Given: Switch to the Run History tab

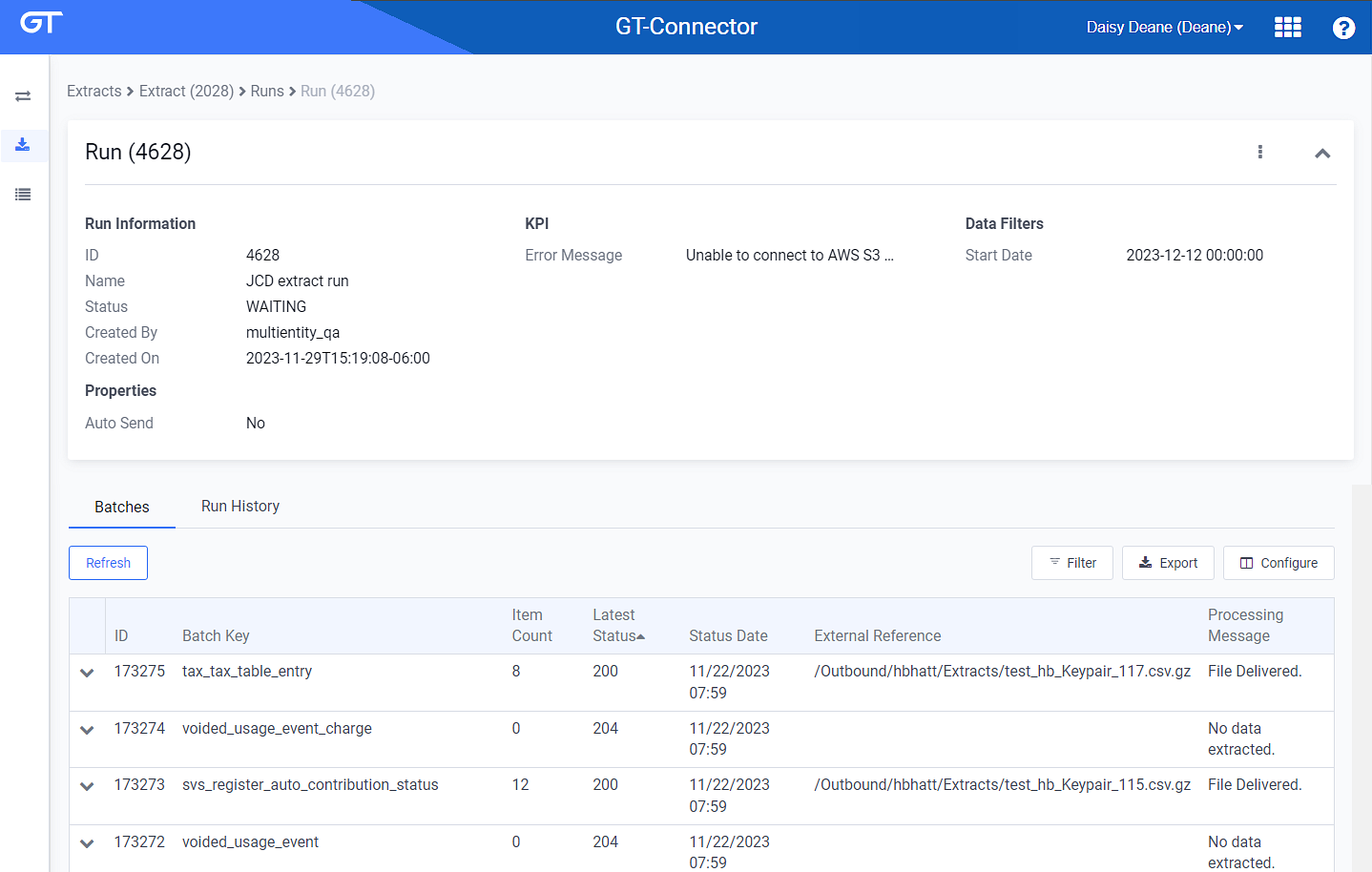Looking at the screenshot, I should point(240,506).
